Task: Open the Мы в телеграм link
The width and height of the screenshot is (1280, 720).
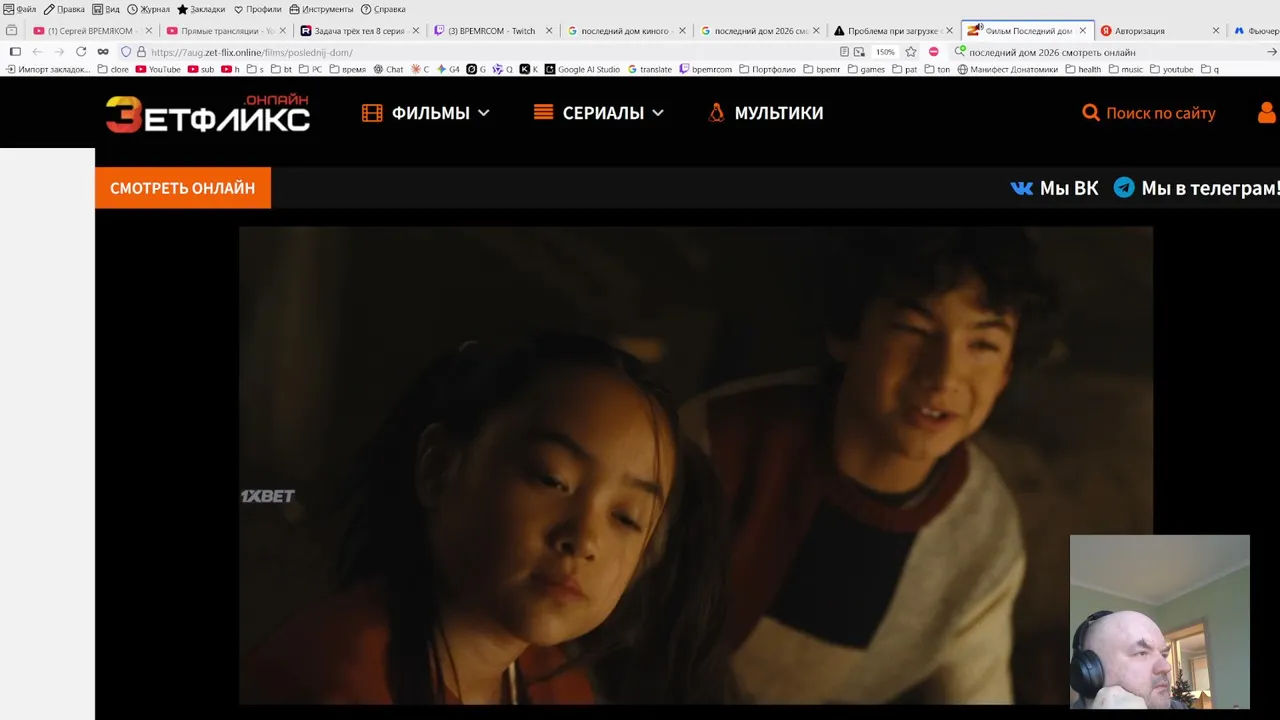Action: click(1196, 188)
